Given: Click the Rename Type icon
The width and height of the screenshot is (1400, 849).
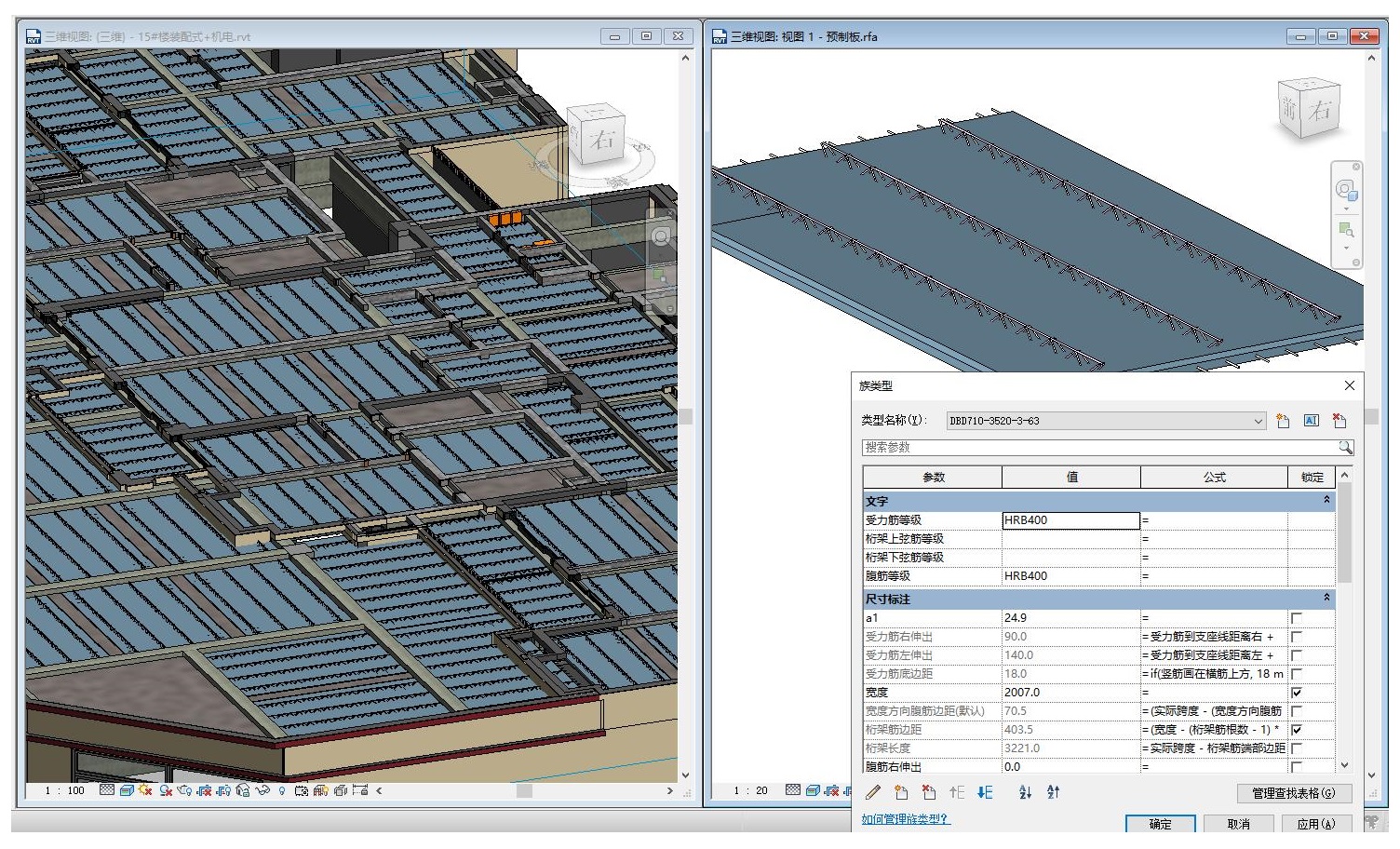Looking at the screenshot, I should click(1312, 421).
